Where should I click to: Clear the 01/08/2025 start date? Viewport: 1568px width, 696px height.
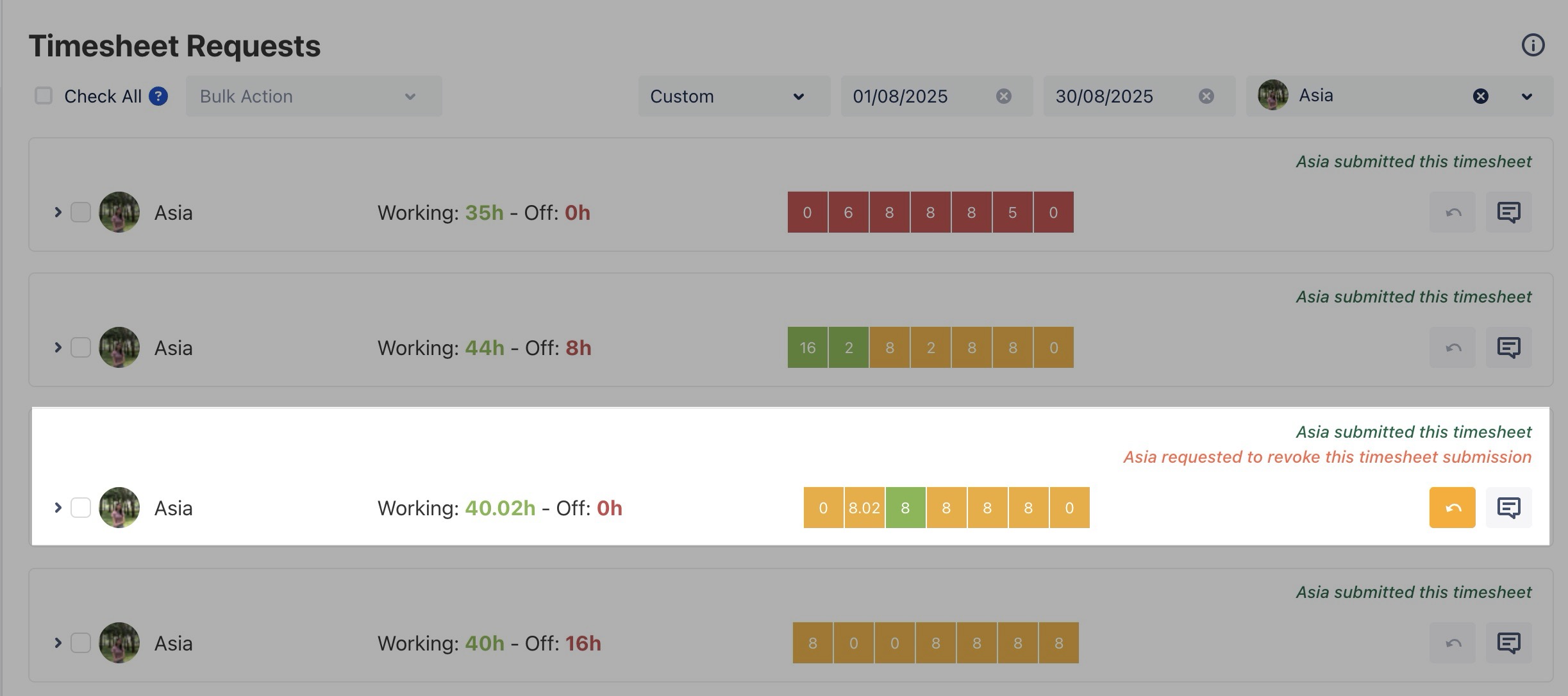click(x=1003, y=96)
